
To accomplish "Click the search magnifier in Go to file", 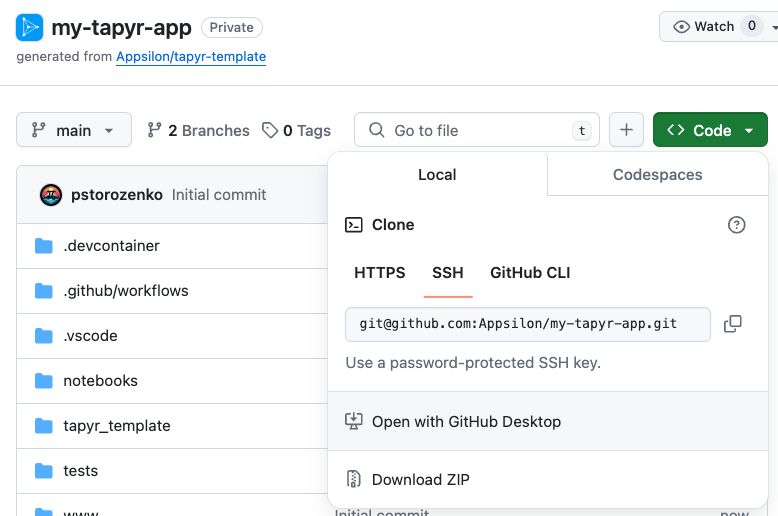I will click(377, 130).
